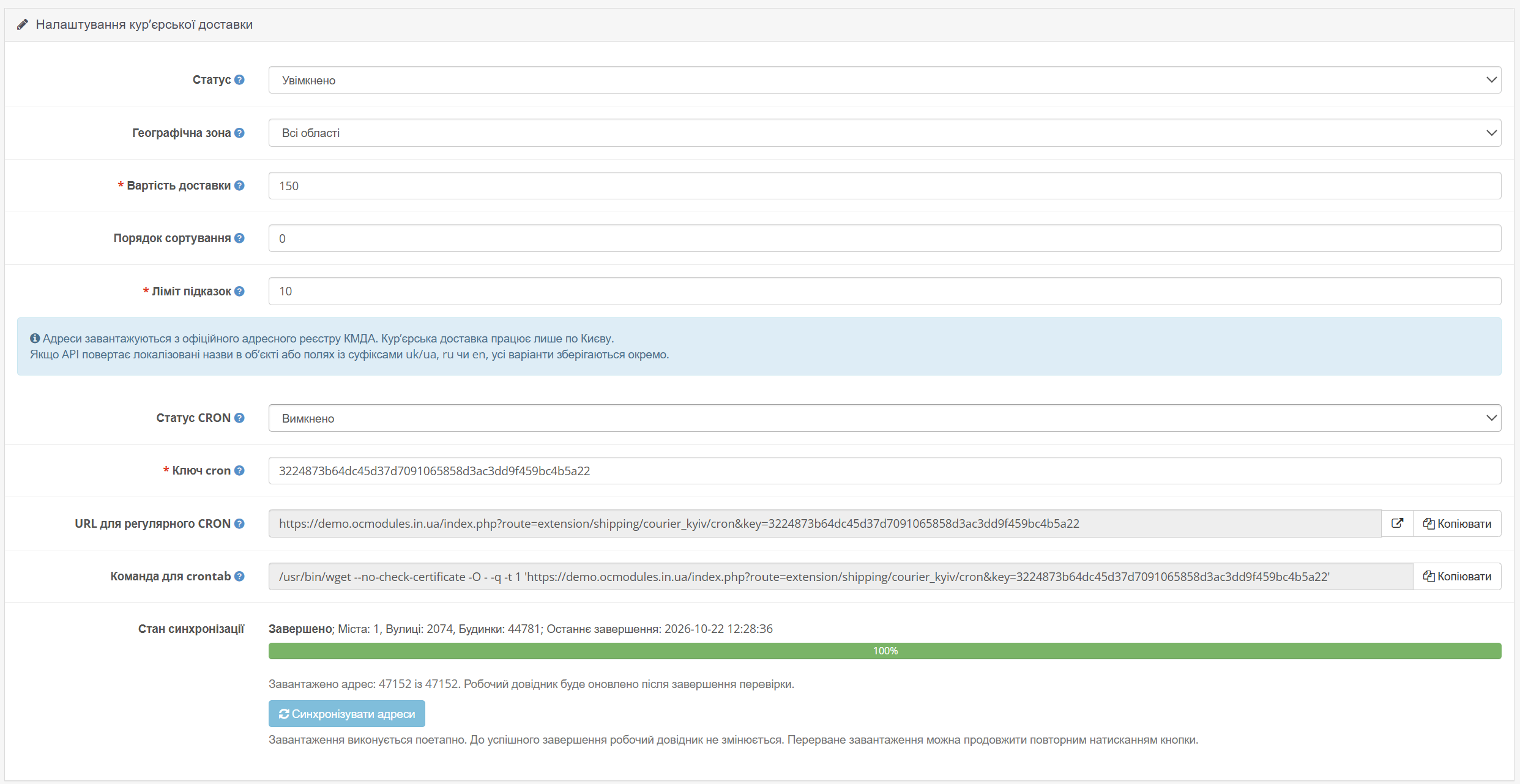Viewport: 1520px width, 784px height.
Task: Open the Географічна зона dropdown
Action: click(885, 133)
